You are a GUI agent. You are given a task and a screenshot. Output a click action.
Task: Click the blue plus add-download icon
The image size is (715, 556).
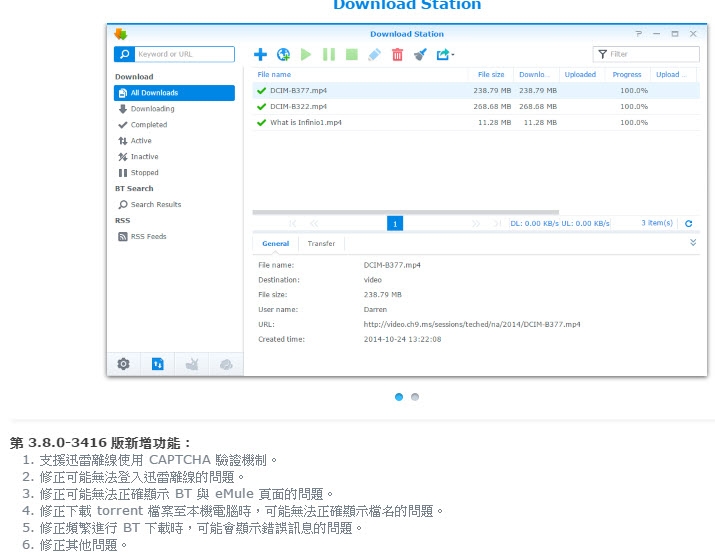260,55
